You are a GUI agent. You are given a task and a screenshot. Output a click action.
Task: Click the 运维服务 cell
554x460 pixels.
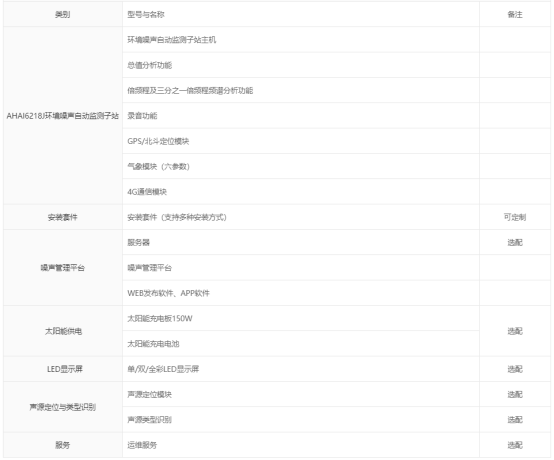tap(301, 445)
